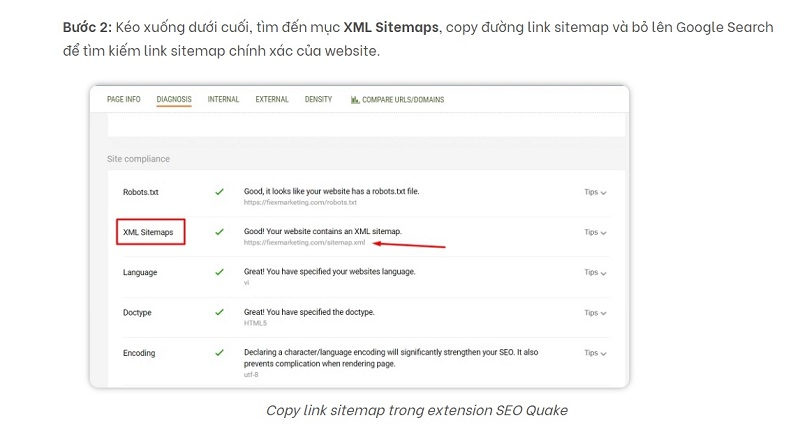
Task: Click the 'Doctype' row label
Action: click(137, 313)
